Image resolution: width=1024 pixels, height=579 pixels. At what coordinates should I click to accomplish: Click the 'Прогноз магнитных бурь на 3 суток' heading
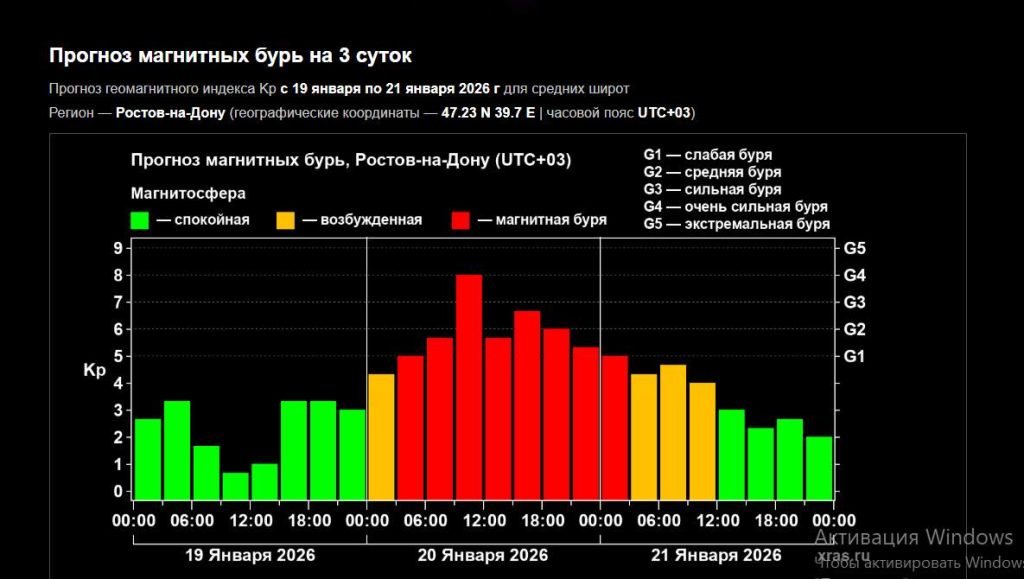point(230,56)
